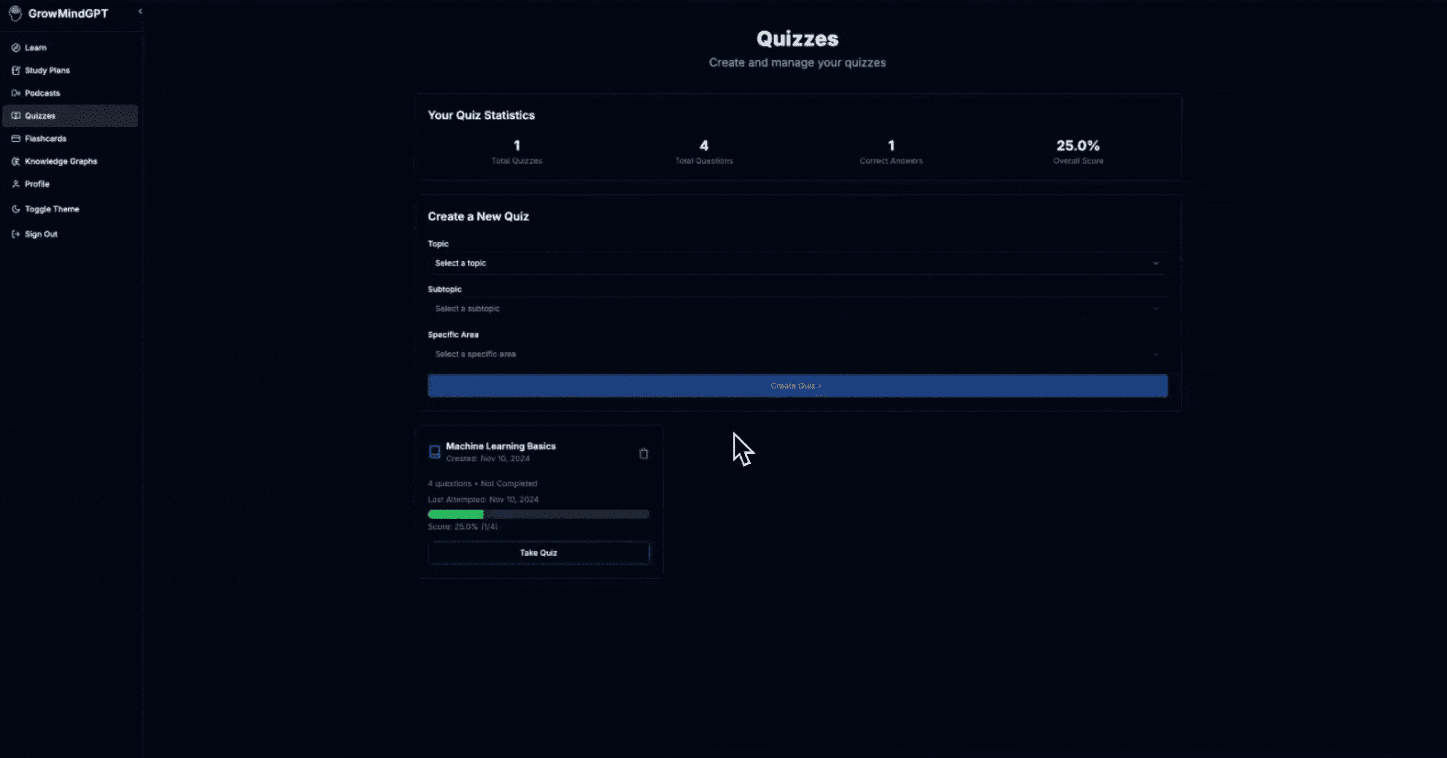Navigate to Flashcards in the sidebar
Image resolution: width=1447 pixels, height=758 pixels.
[x=70, y=139]
